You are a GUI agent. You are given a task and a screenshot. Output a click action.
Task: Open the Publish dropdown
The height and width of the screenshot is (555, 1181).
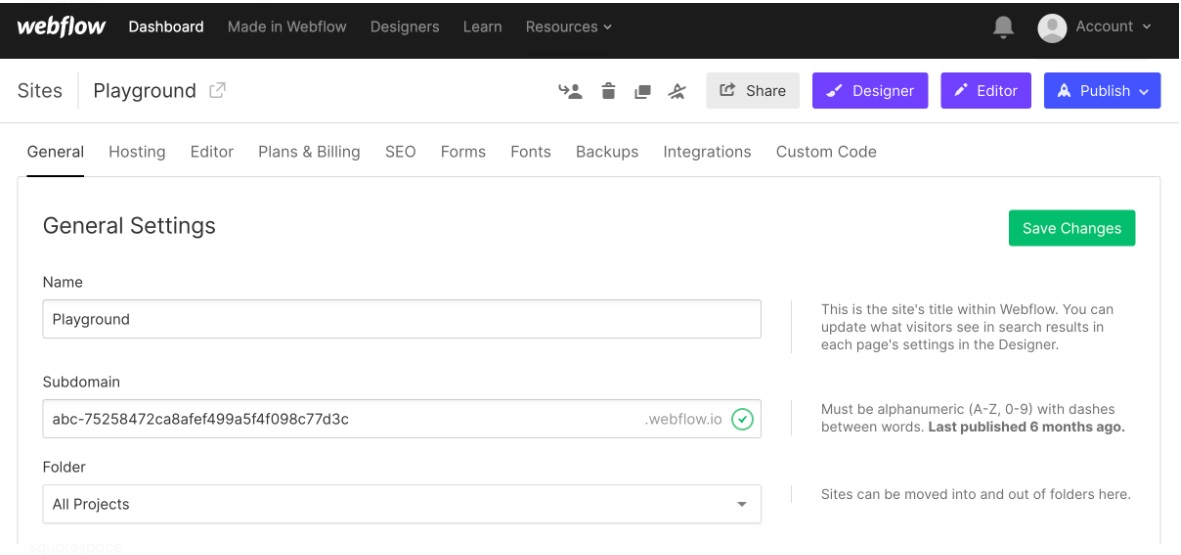pyautogui.click(x=1102, y=91)
